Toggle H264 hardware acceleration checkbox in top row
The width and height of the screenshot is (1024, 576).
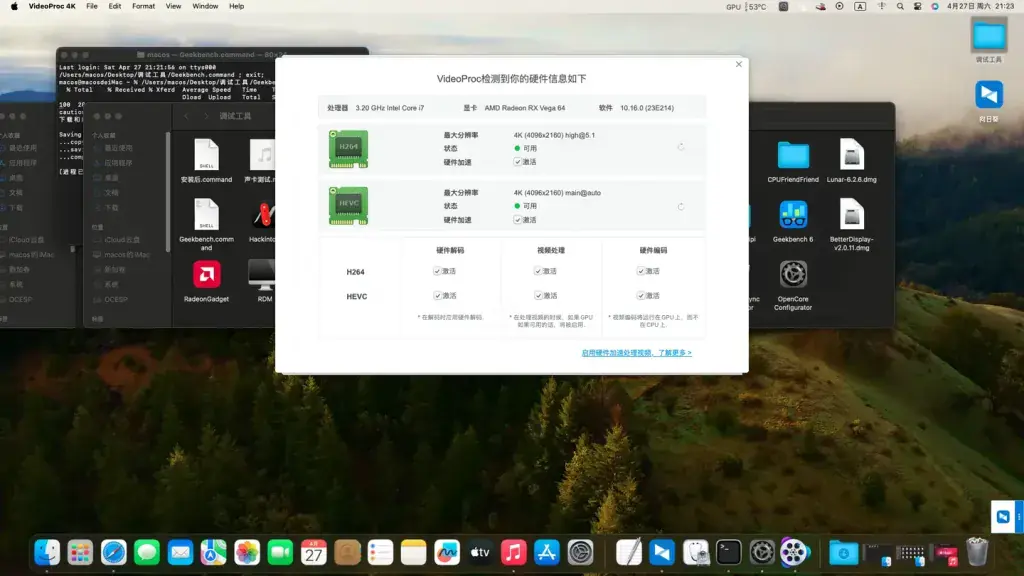[x=517, y=161]
